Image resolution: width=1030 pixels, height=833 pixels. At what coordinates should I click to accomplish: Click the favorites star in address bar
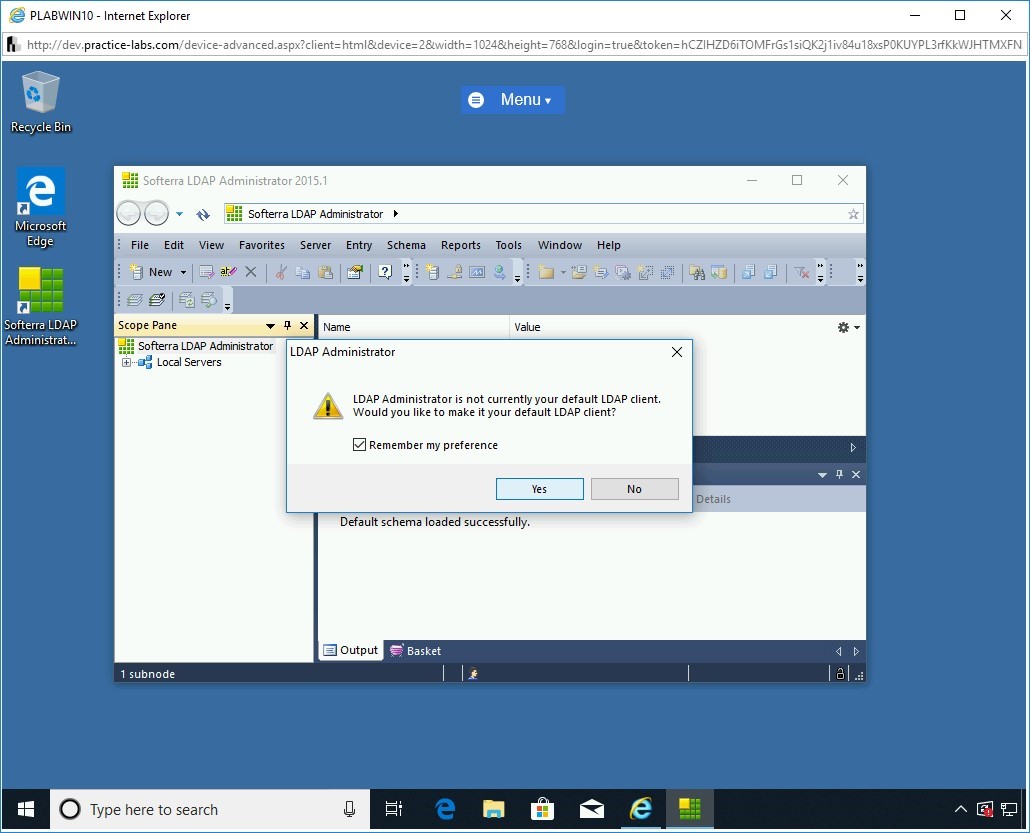tap(853, 214)
